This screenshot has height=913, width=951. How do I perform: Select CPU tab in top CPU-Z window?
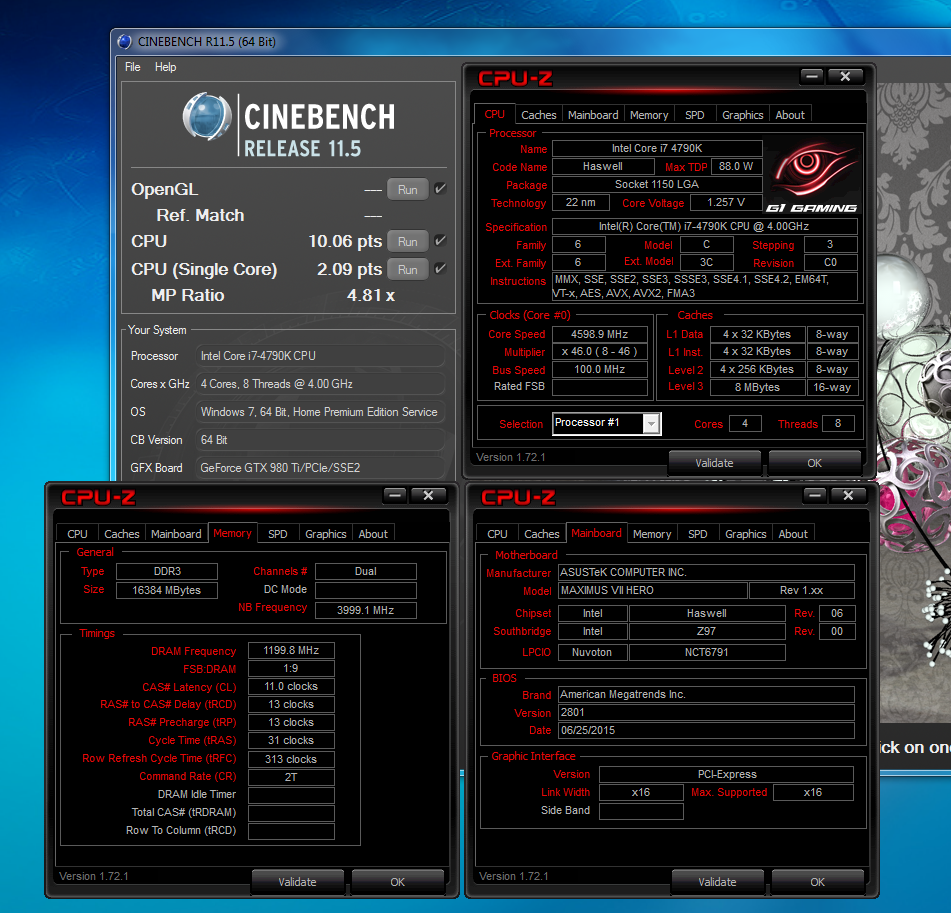[494, 114]
